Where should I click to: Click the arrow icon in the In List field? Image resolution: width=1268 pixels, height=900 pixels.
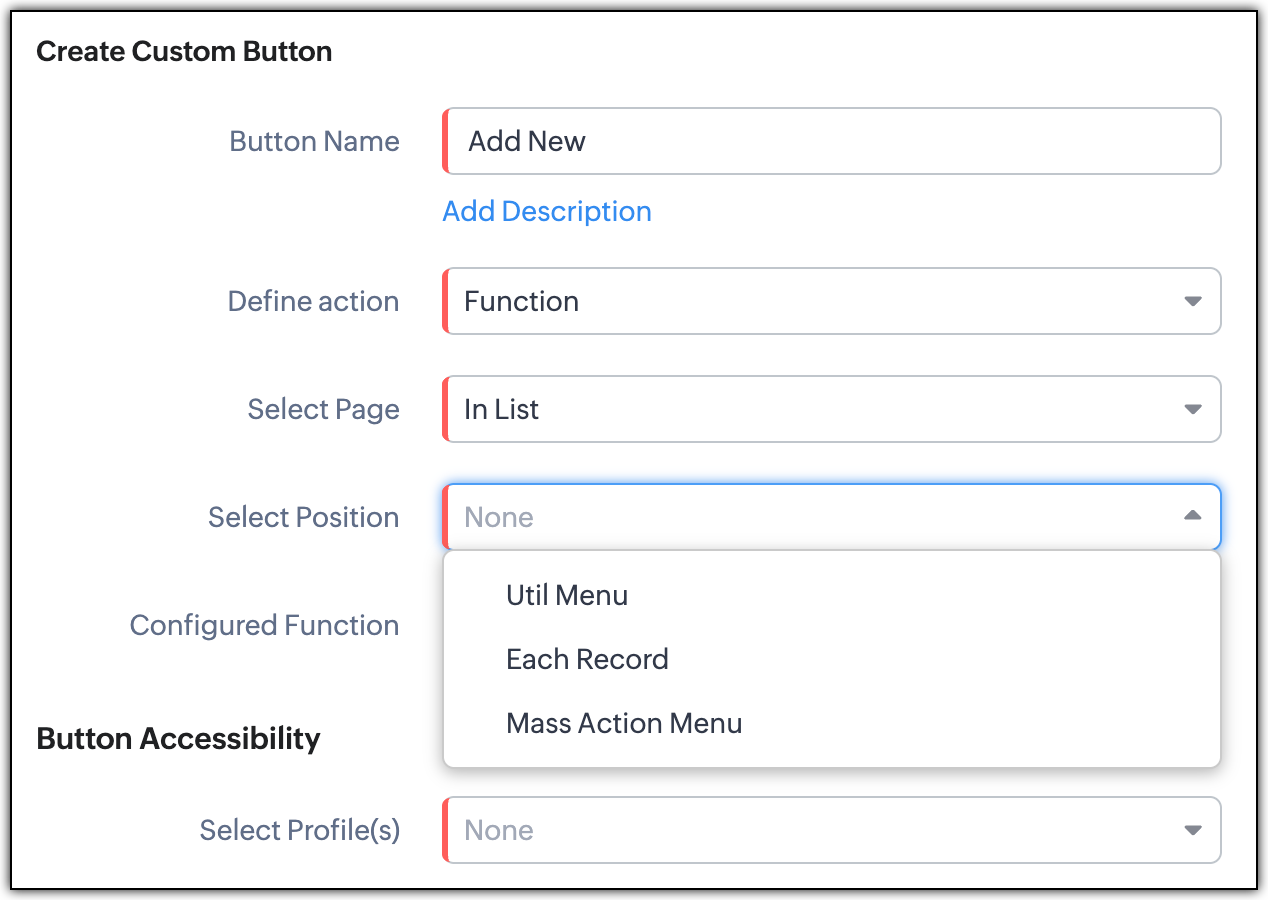coord(1192,409)
